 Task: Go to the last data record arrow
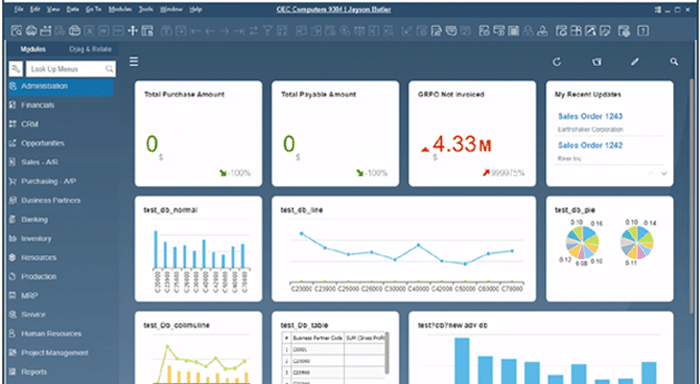(239, 31)
